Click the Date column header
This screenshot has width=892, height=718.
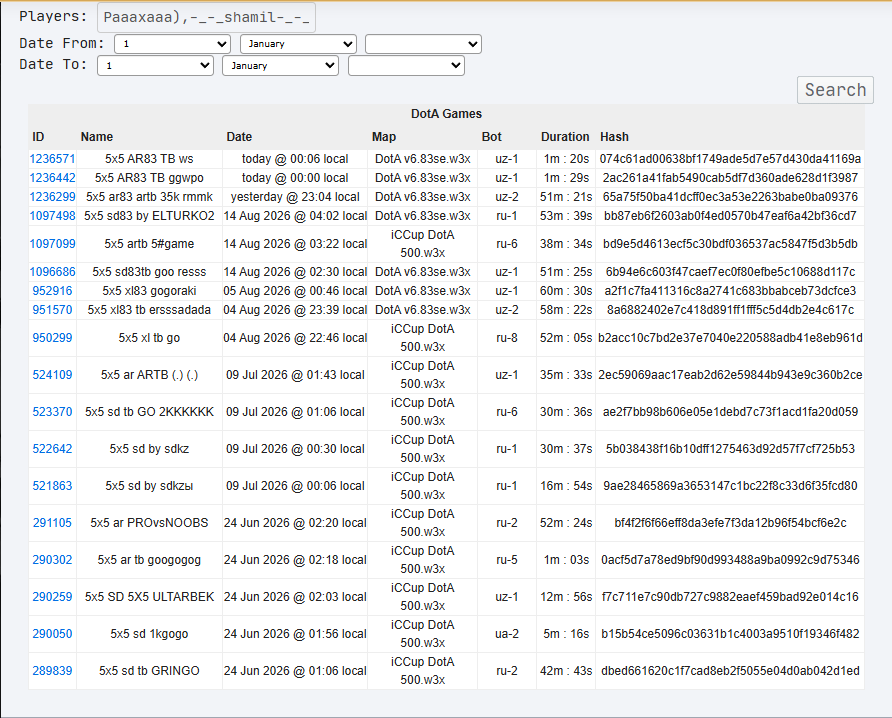point(239,137)
